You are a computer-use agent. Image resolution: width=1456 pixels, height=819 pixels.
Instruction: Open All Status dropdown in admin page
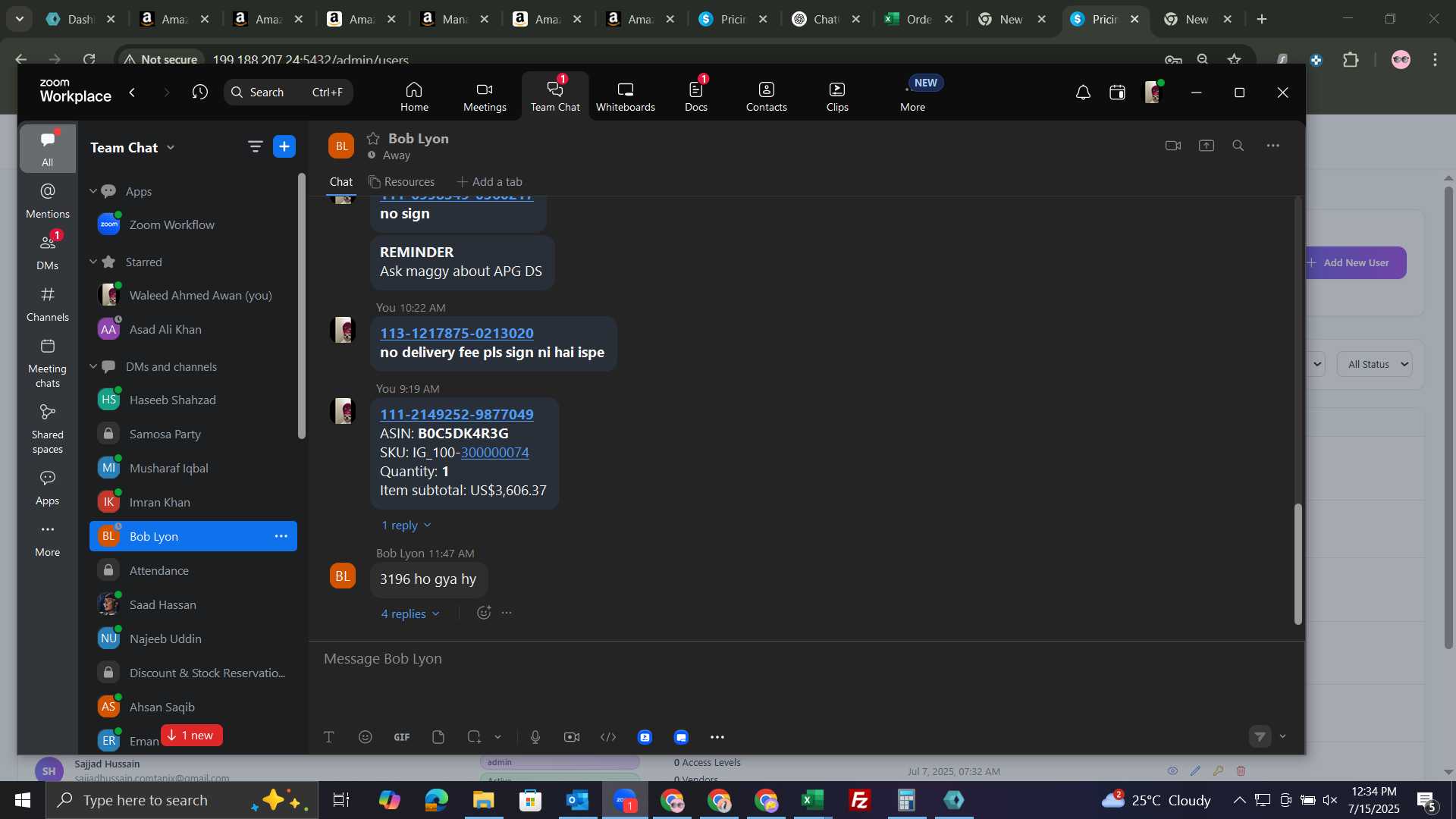[x=1374, y=364]
